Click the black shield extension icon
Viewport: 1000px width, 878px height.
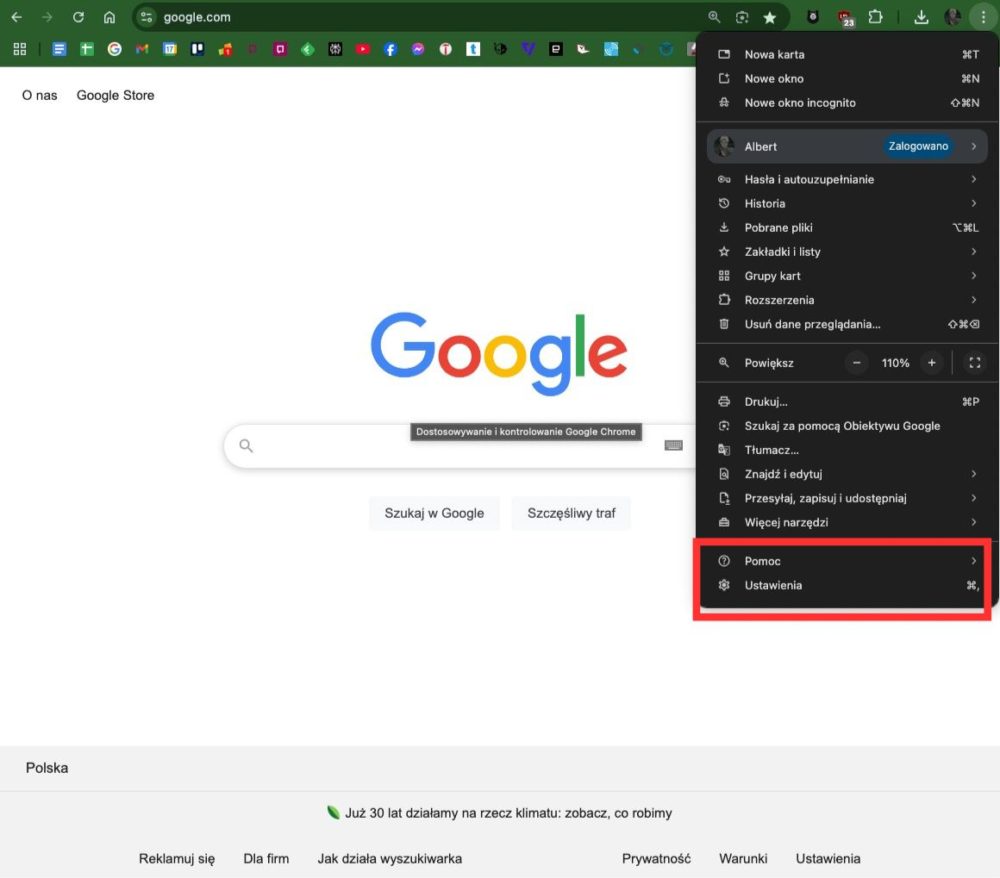coord(812,17)
